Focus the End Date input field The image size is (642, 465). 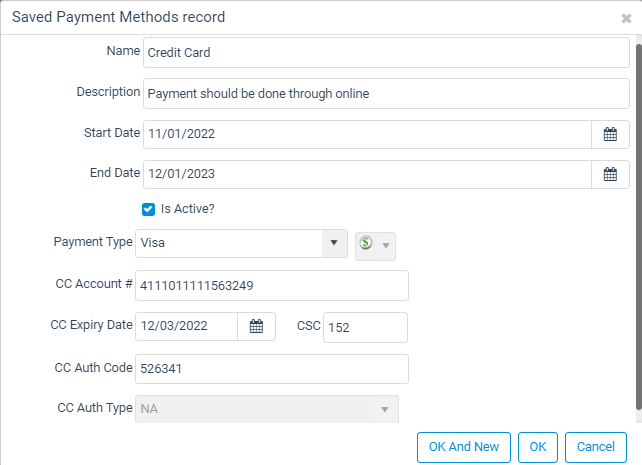click(366, 174)
